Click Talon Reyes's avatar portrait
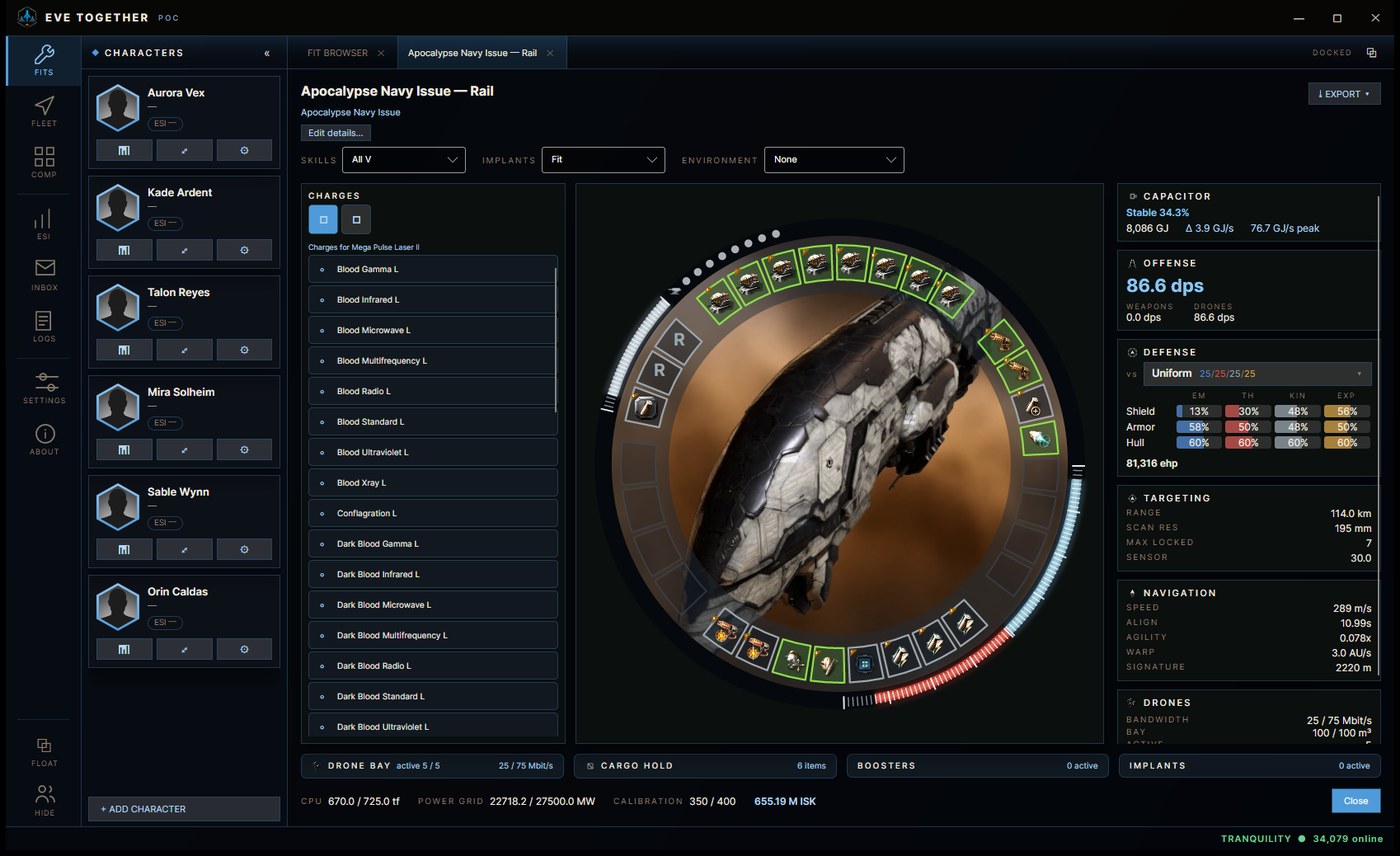The height and width of the screenshot is (856, 1400). coord(118,307)
